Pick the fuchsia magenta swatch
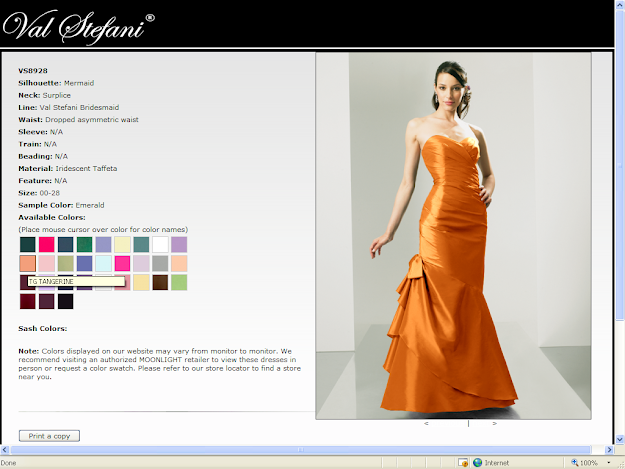This screenshot has height=469, width=625. [122, 263]
